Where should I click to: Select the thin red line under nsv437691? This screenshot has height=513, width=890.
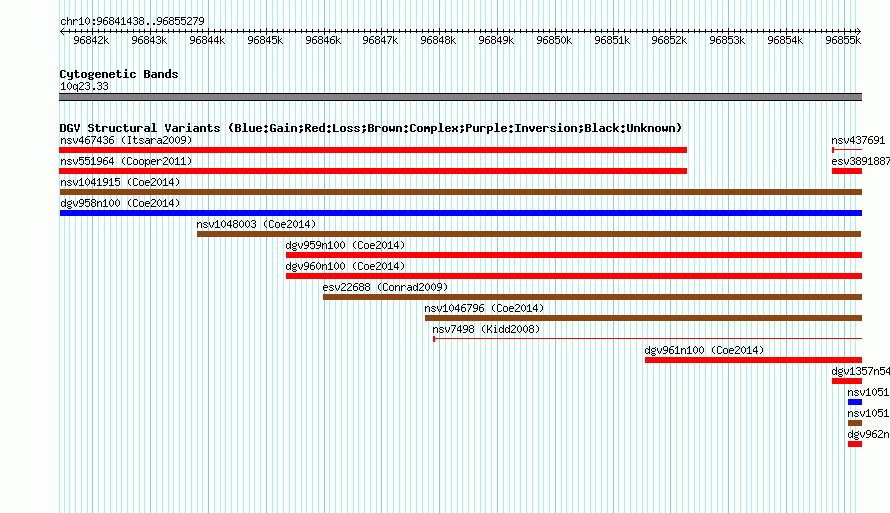click(847, 150)
